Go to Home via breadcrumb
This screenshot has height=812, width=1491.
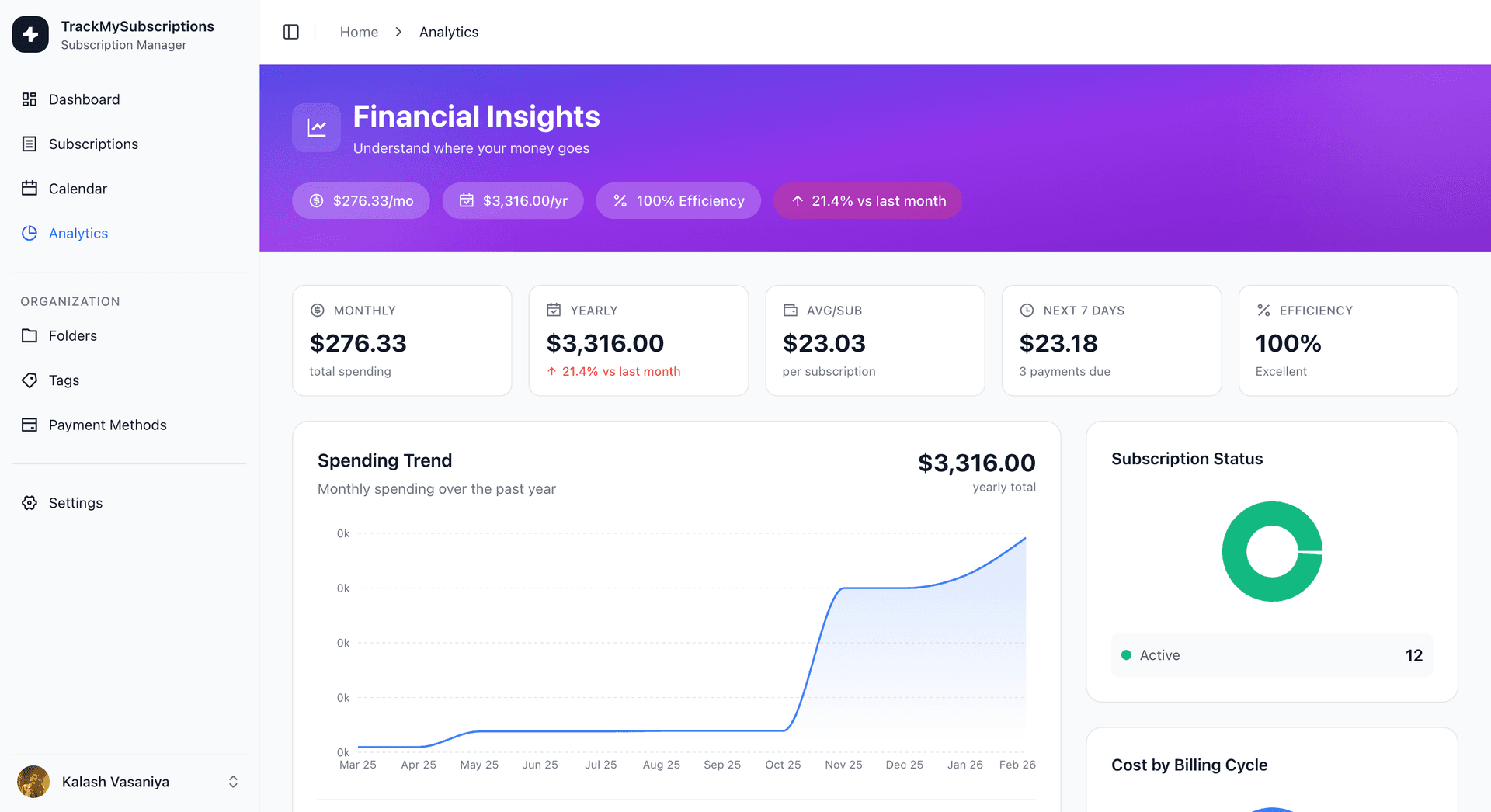[x=359, y=32]
